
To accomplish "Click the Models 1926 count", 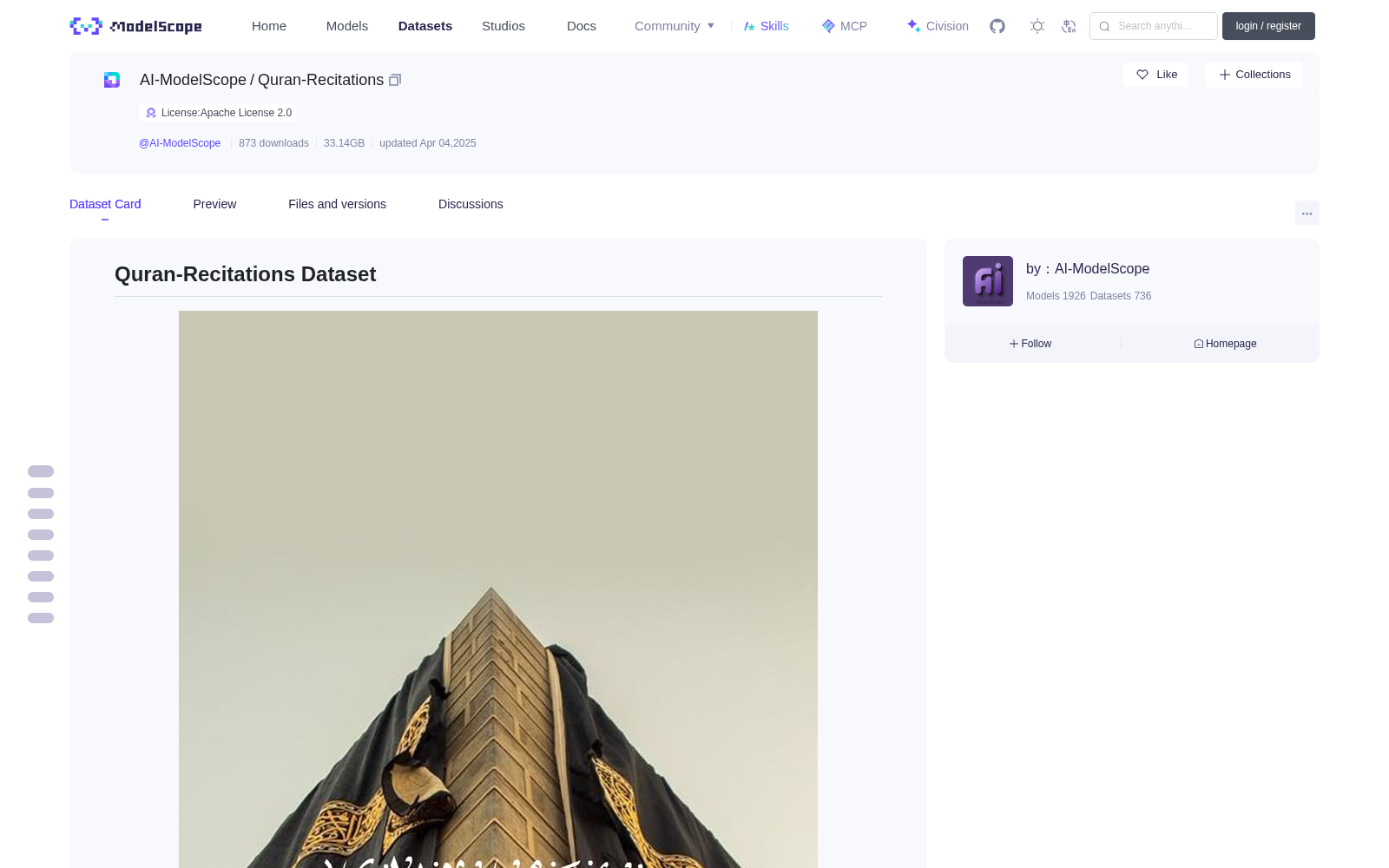I will click(1056, 296).
